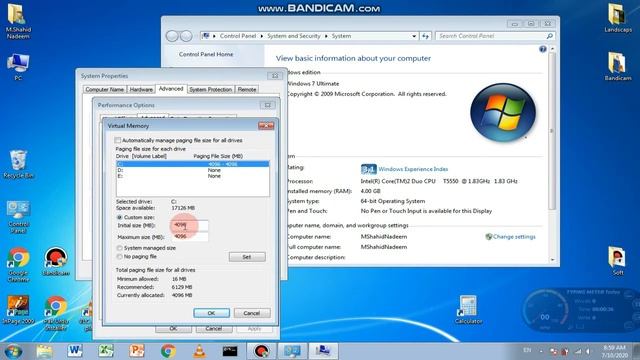Click the Maximum size (MB) field
The height and width of the screenshot is (360, 640).
[190, 236]
